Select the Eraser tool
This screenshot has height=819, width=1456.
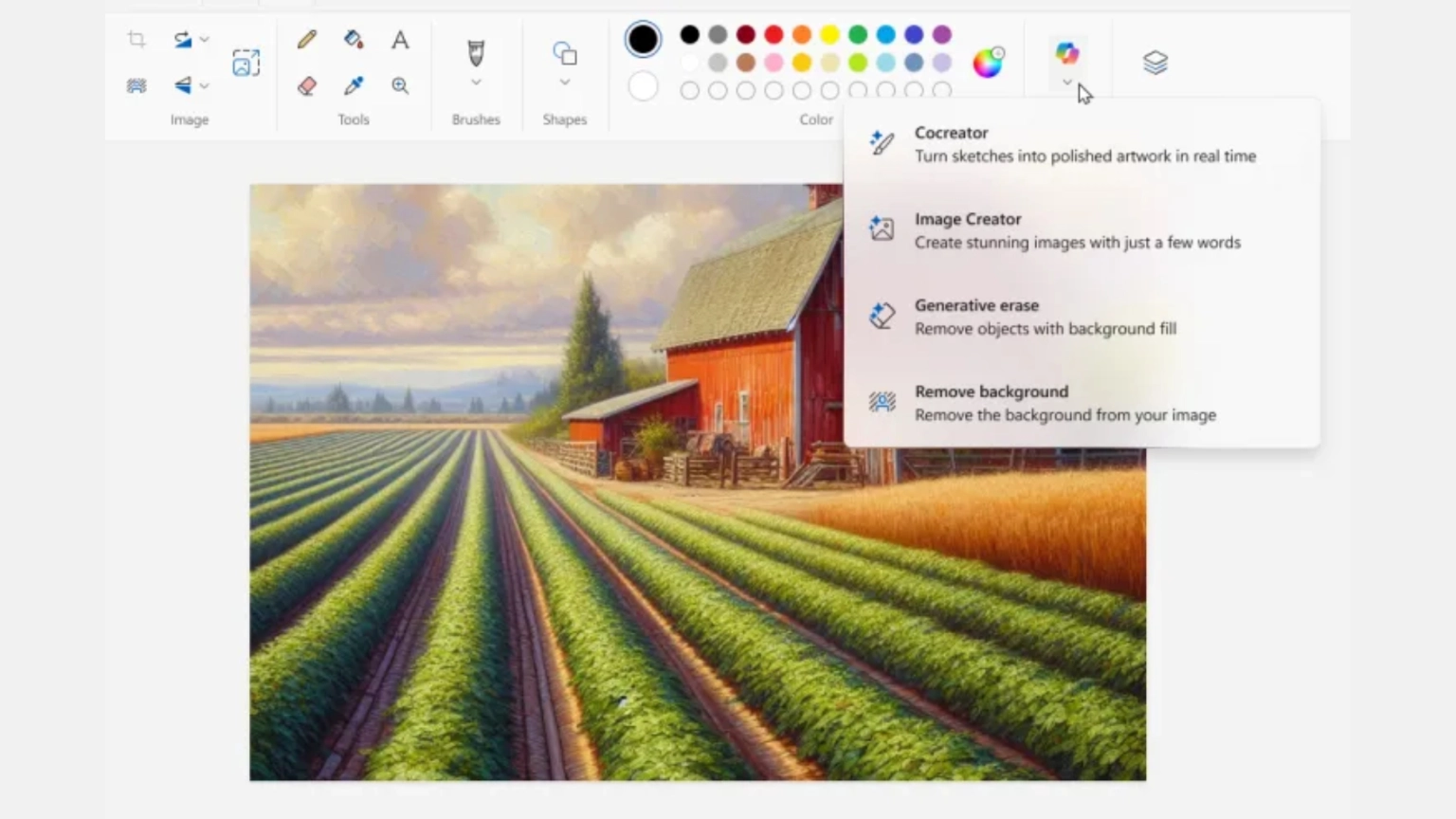[306, 86]
